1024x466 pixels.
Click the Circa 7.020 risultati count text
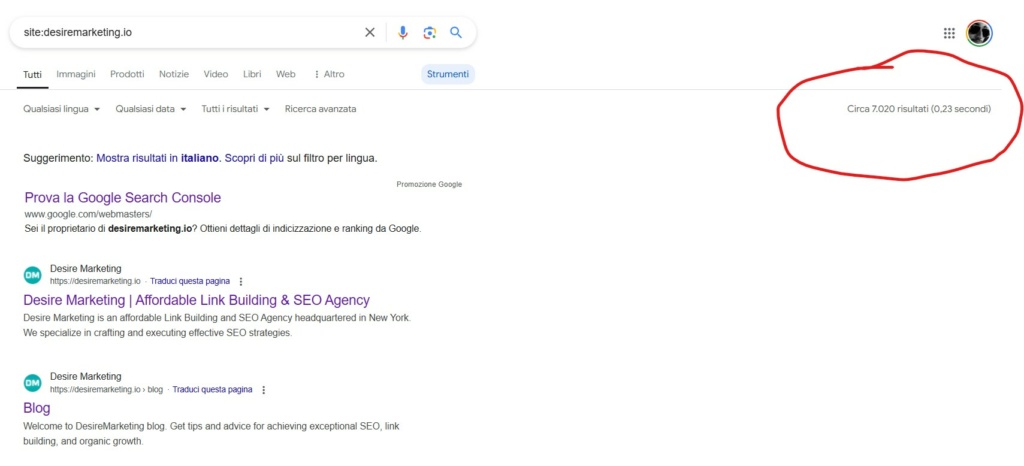tap(919, 109)
